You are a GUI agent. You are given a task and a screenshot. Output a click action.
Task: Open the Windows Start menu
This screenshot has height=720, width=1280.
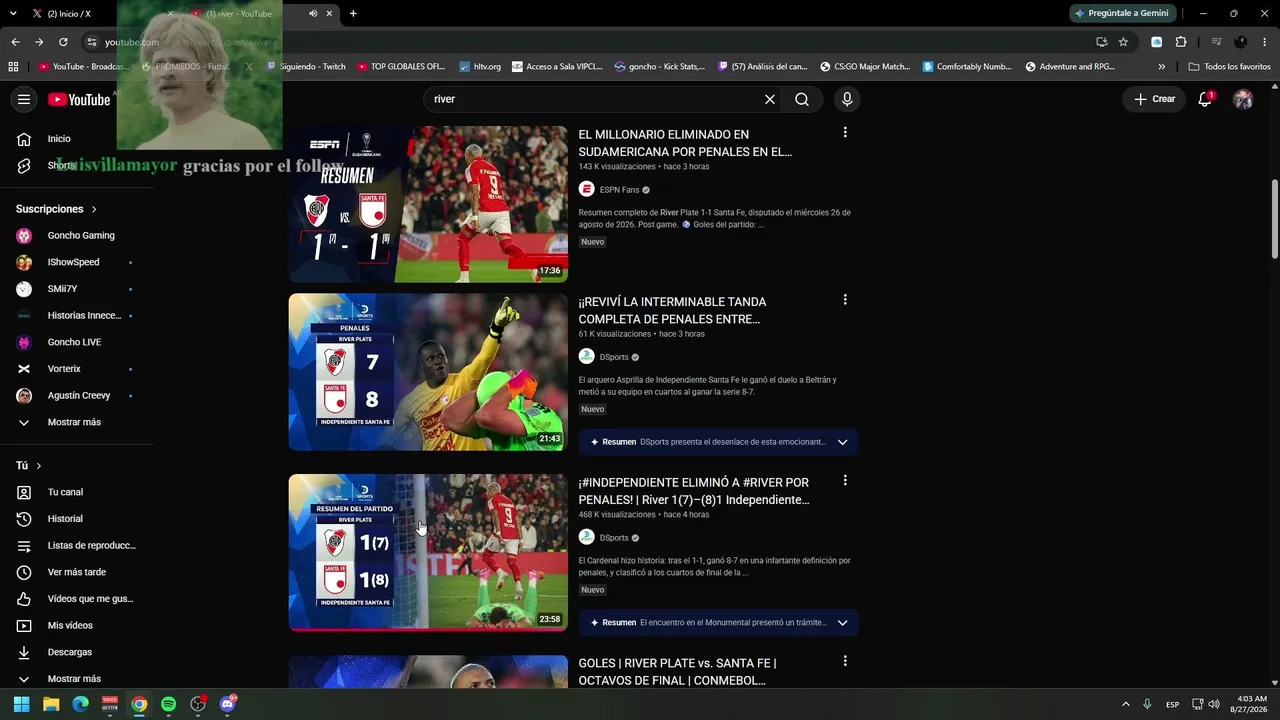pos(21,704)
